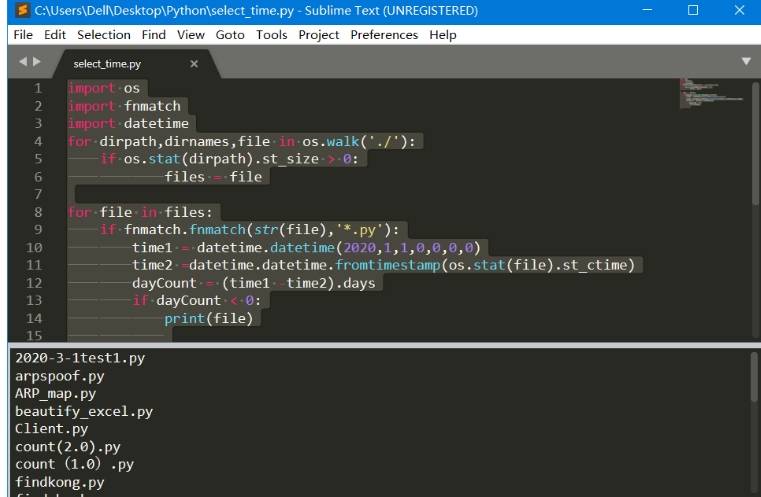761x497 pixels.
Task: Click output line 'Client.py'
Action: (x=51, y=429)
